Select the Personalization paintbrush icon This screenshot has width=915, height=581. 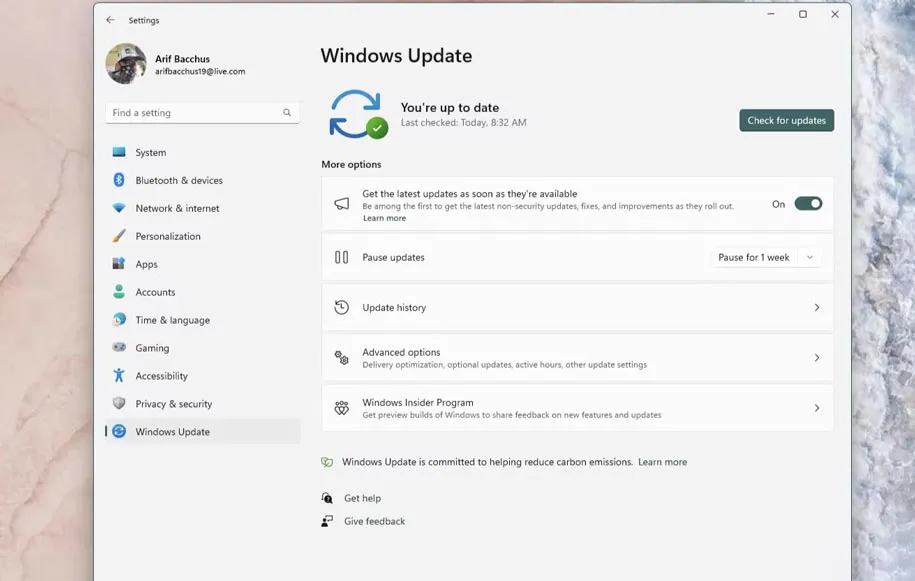119,236
